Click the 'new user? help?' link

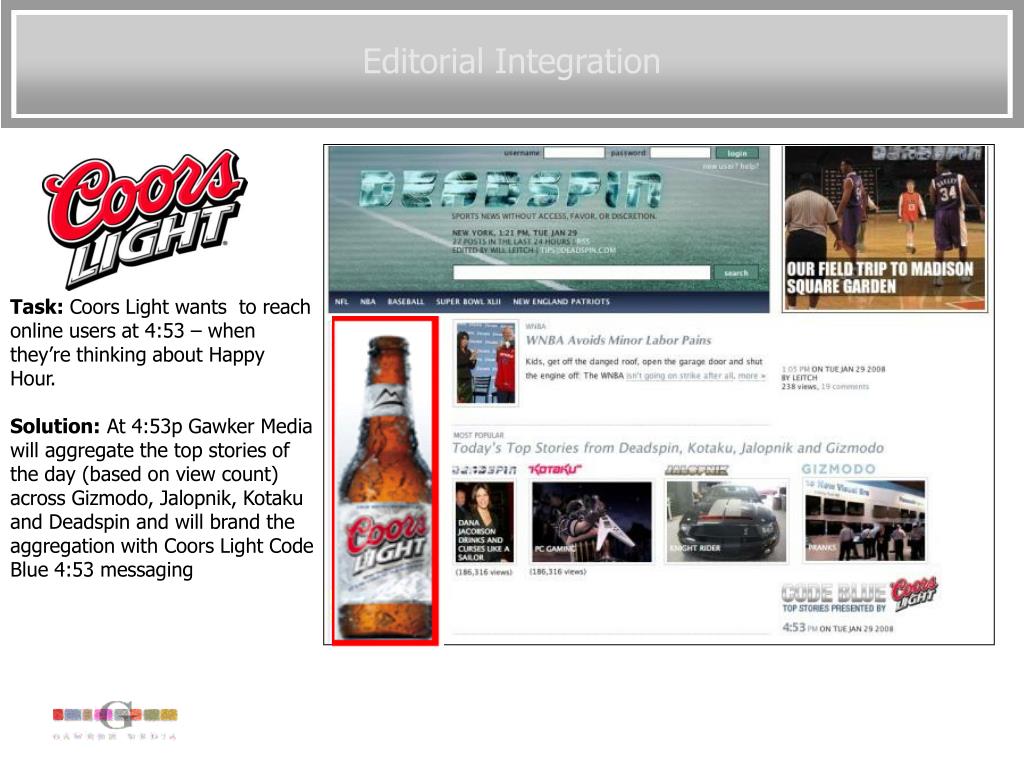point(730,167)
